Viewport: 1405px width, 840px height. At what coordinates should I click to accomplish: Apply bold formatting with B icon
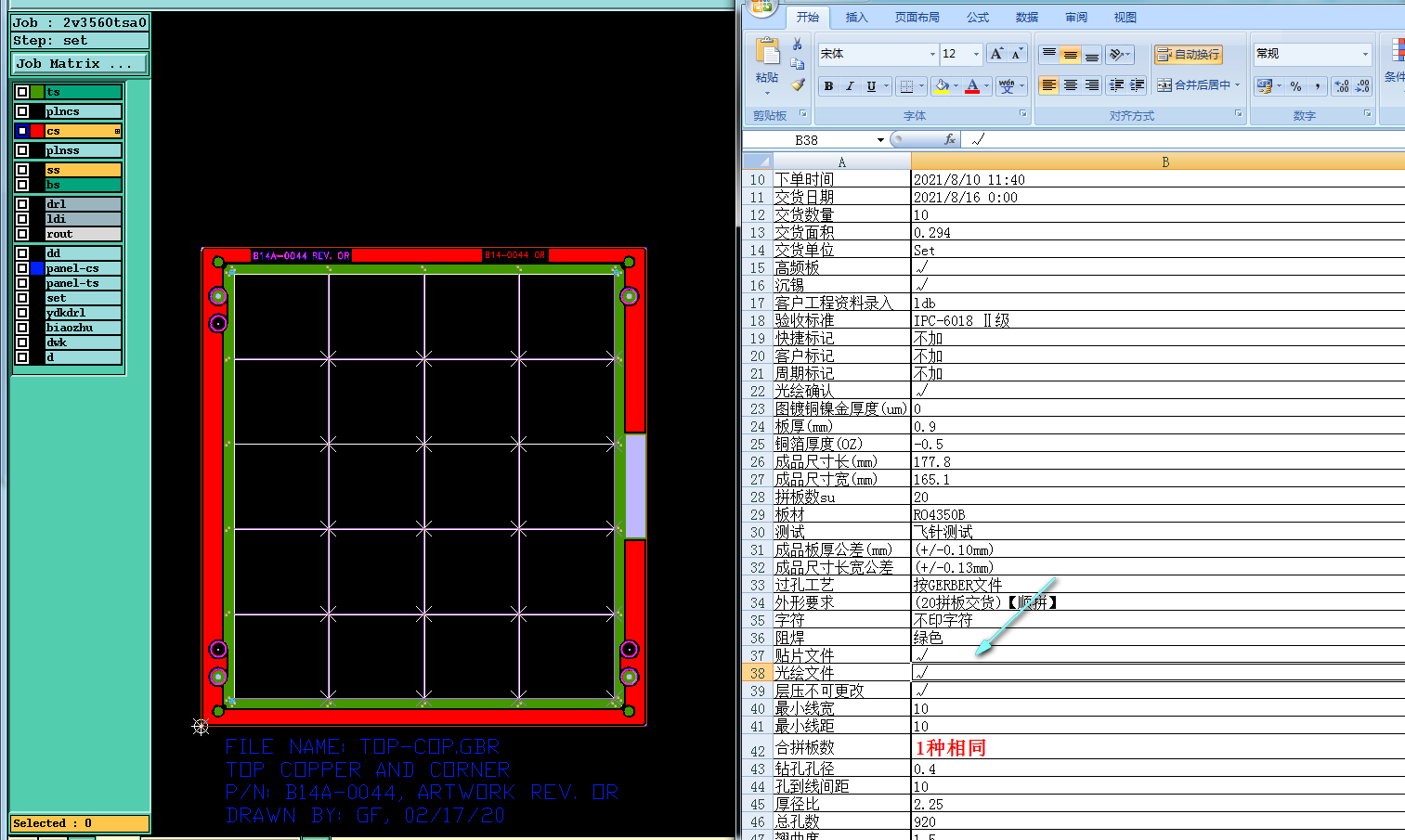828,86
